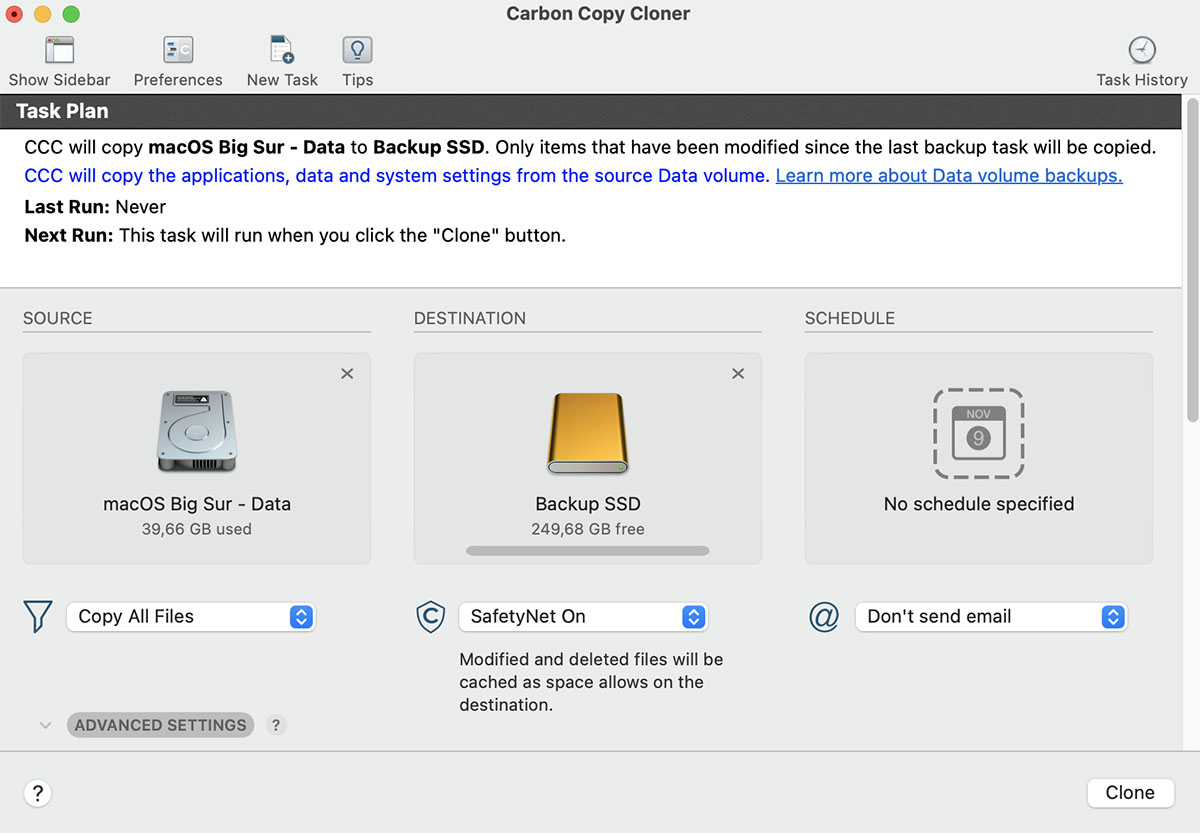Open the Copy All Files dropdown
The width and height of the screenshot is (1200, 833).
(x=191, y=617)
